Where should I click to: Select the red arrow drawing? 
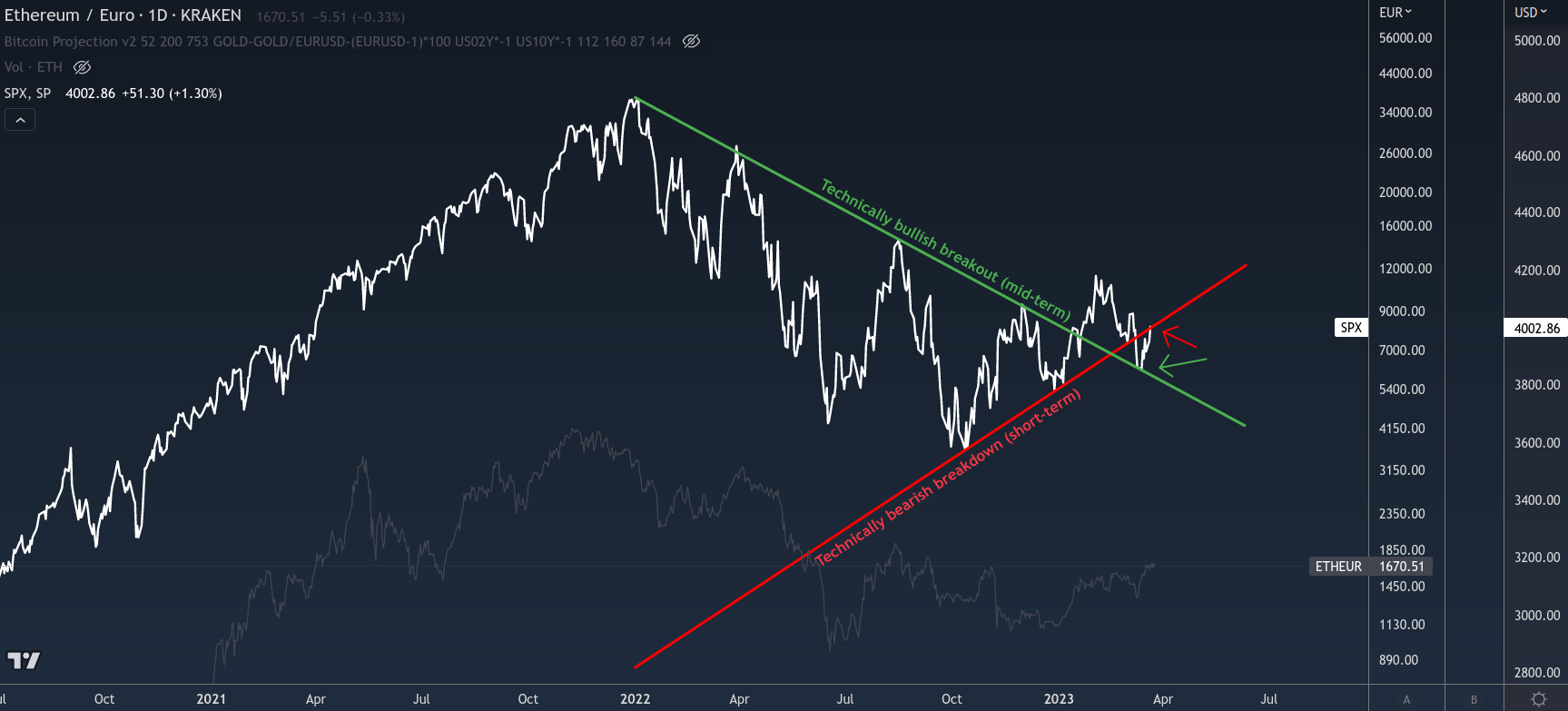click(1178, 338)
